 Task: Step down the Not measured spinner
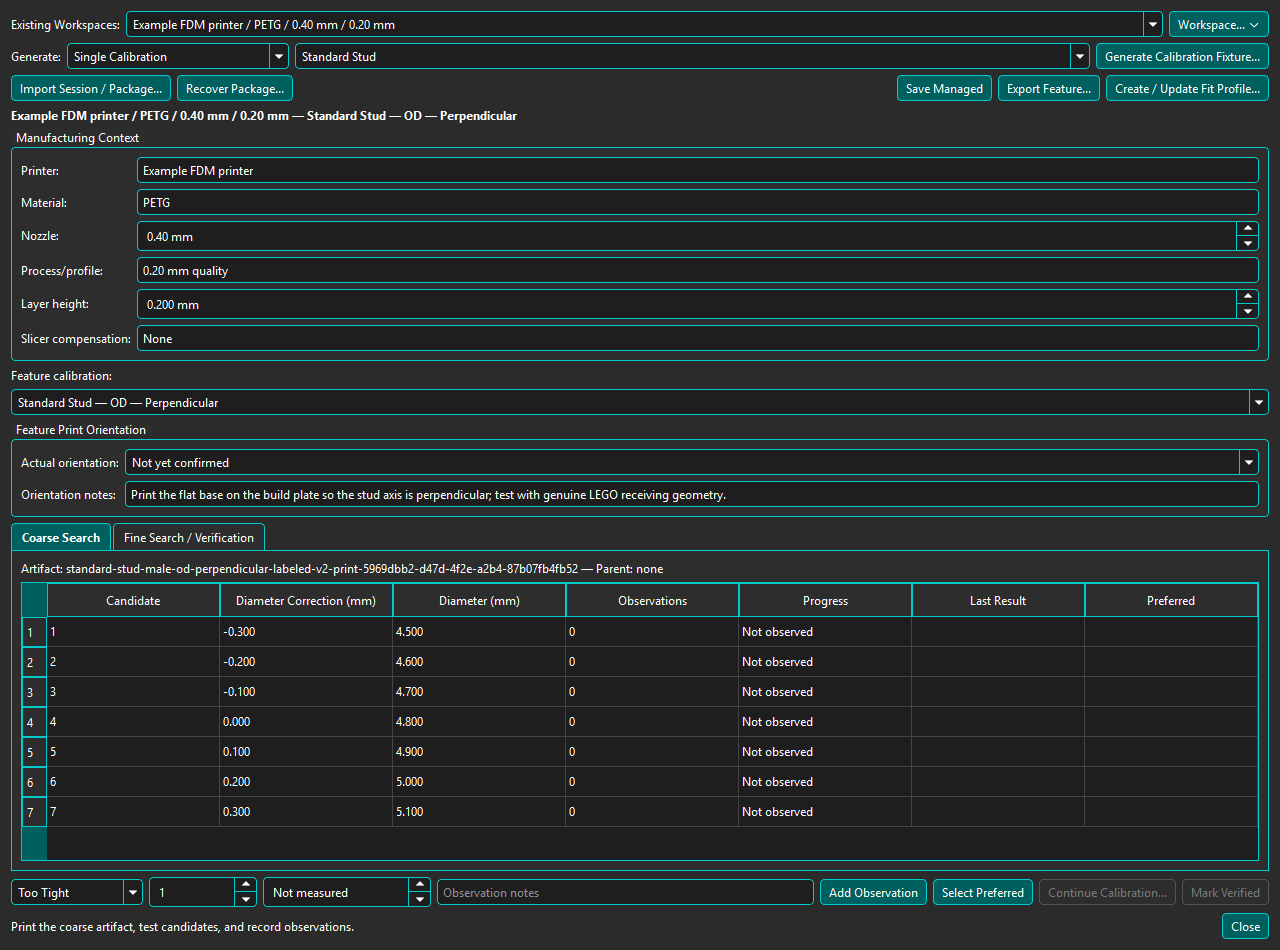pos(419,899)
